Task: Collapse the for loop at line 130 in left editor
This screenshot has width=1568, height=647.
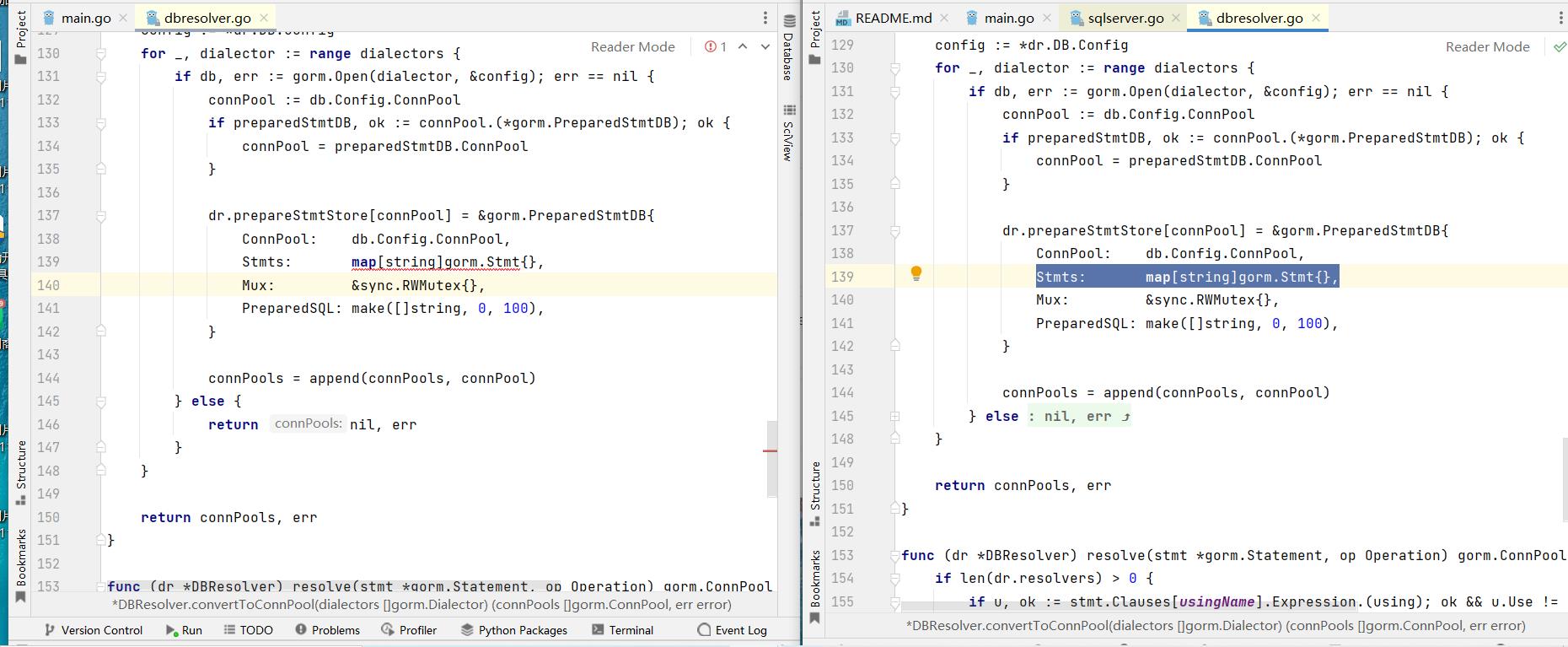Action: point(100,54)
